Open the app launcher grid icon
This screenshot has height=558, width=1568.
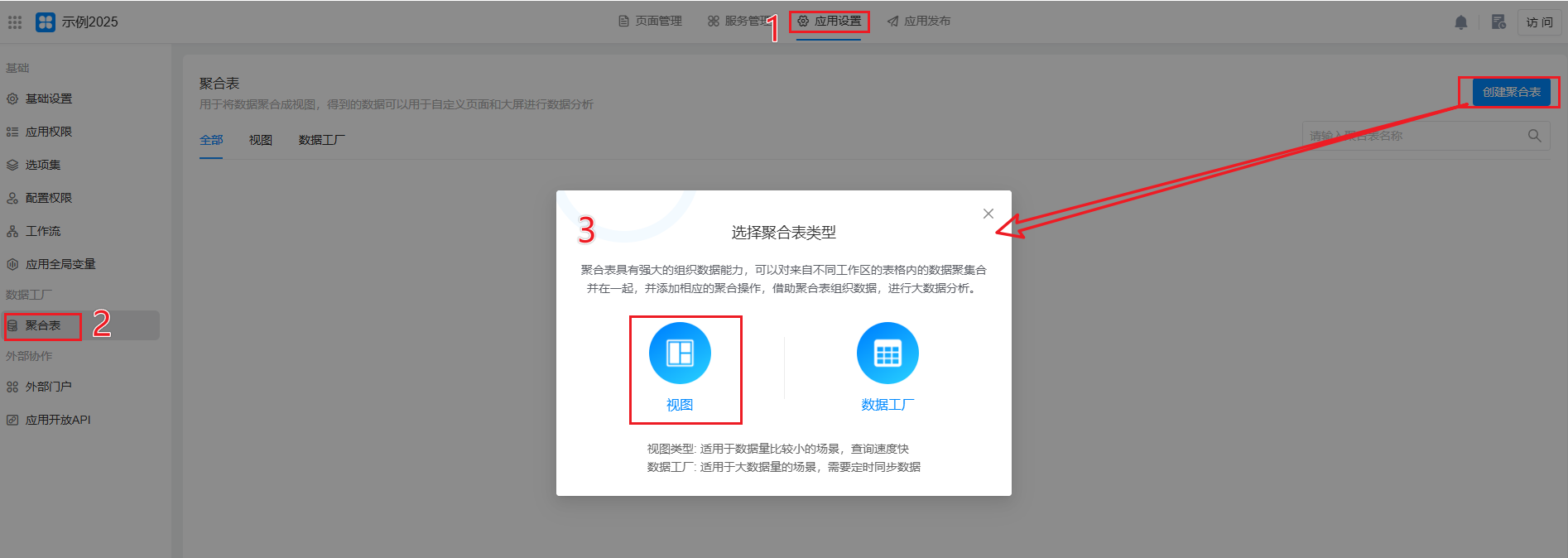click(15, 22)
